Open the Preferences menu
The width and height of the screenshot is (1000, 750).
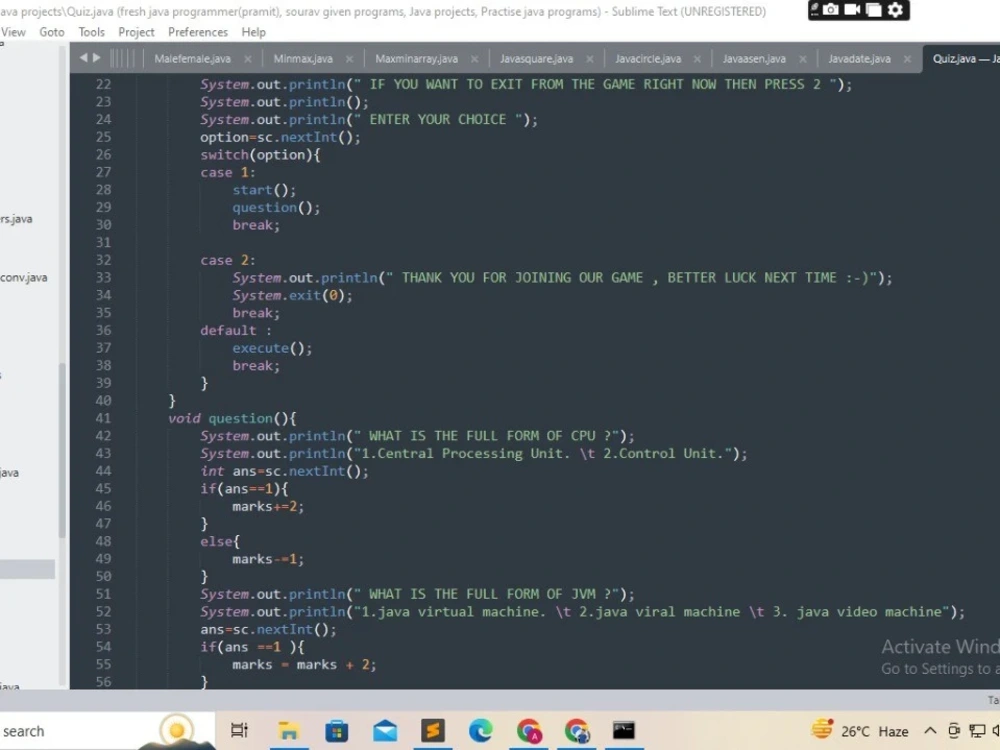198,32
